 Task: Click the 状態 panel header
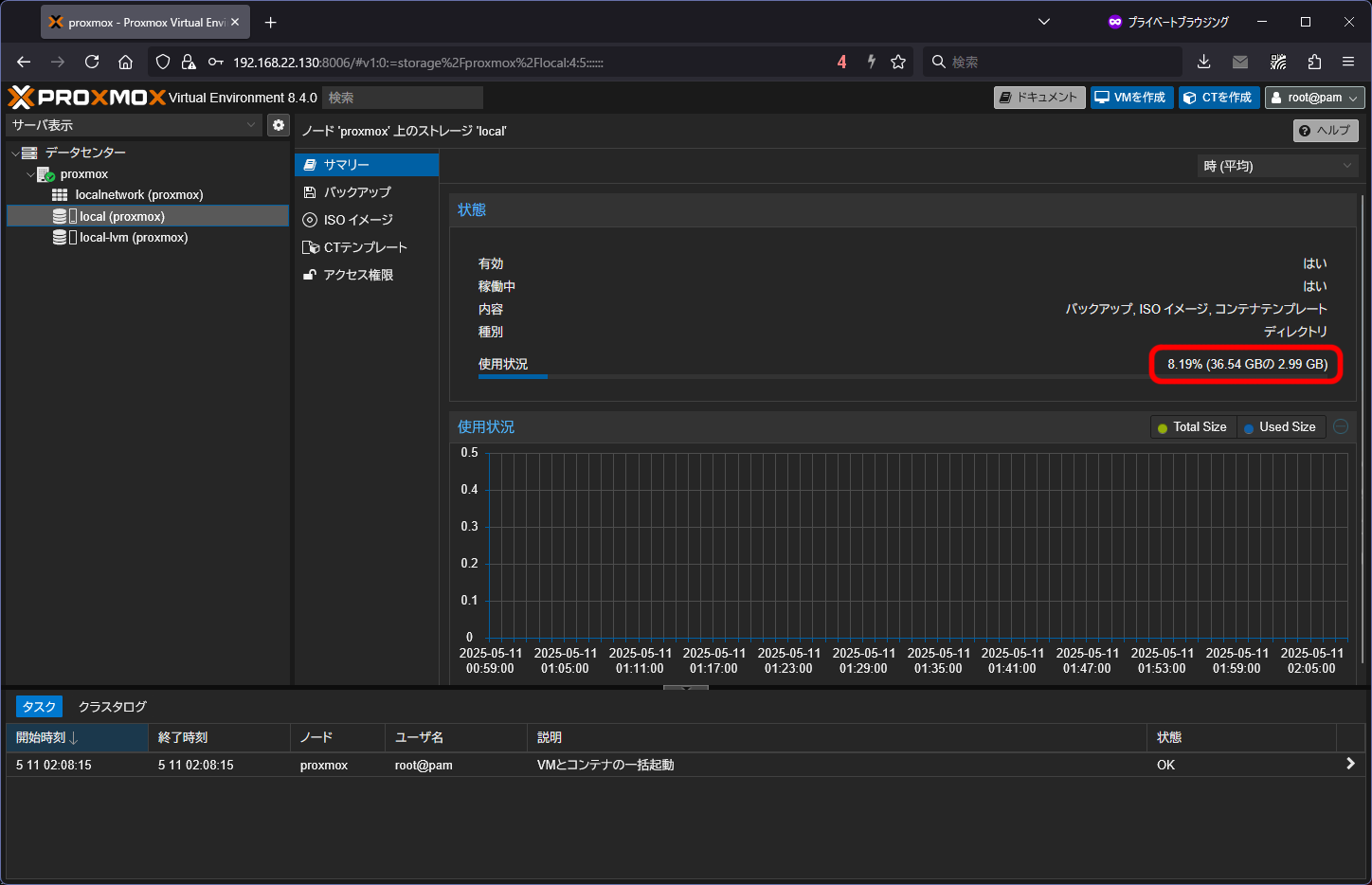pyautogui.click(x=903, y=210)
